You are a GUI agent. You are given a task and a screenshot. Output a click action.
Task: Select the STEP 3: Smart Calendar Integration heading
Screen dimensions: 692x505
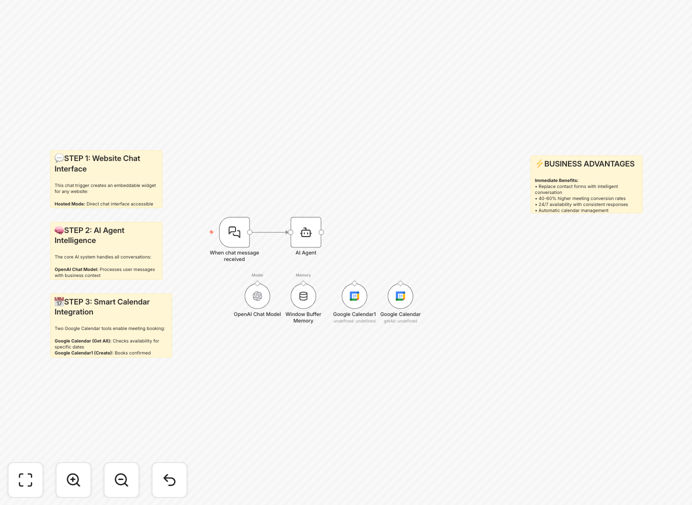pyautogui.click(x=102, y=307)
